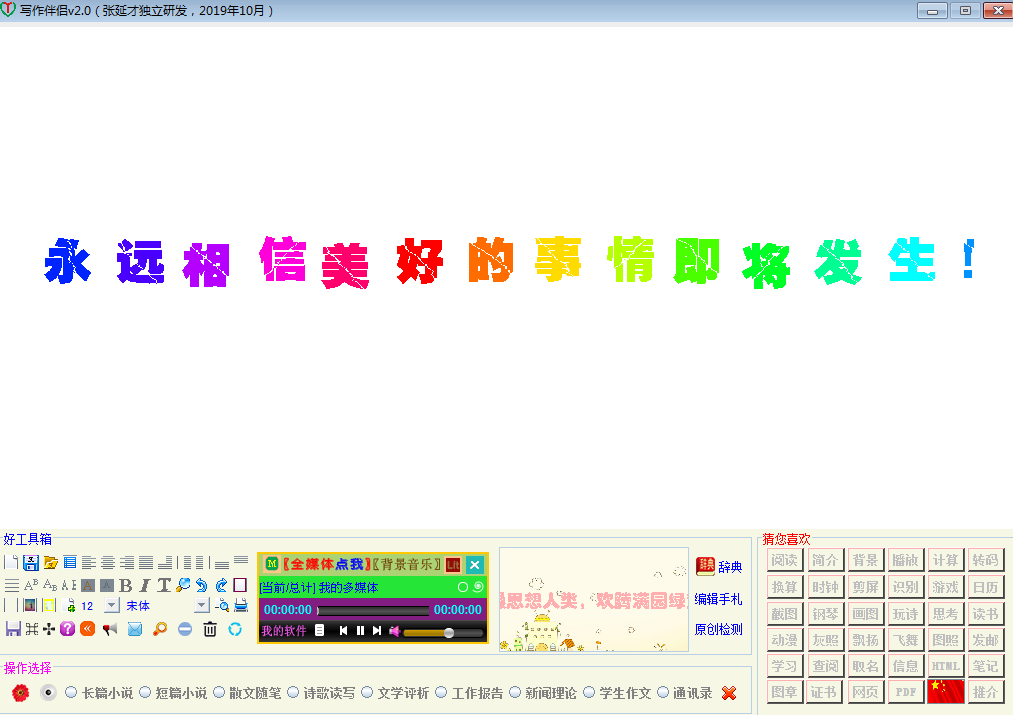Toggle bold text formatting
Image resolution: width=1013 pixels, height=715 pixels.
click(x=126, y=585)
